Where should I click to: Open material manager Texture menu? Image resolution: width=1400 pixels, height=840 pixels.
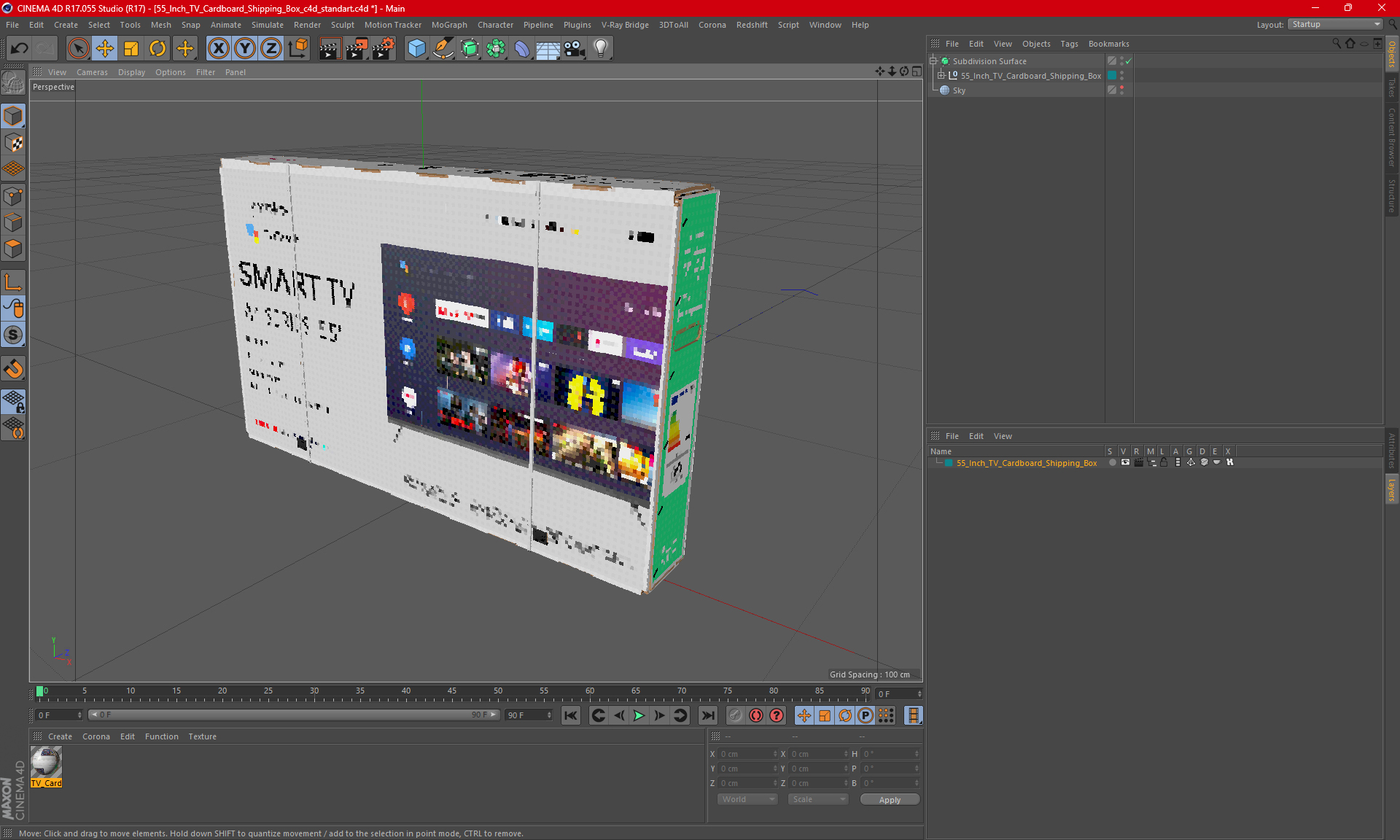(x=202, y=736)
